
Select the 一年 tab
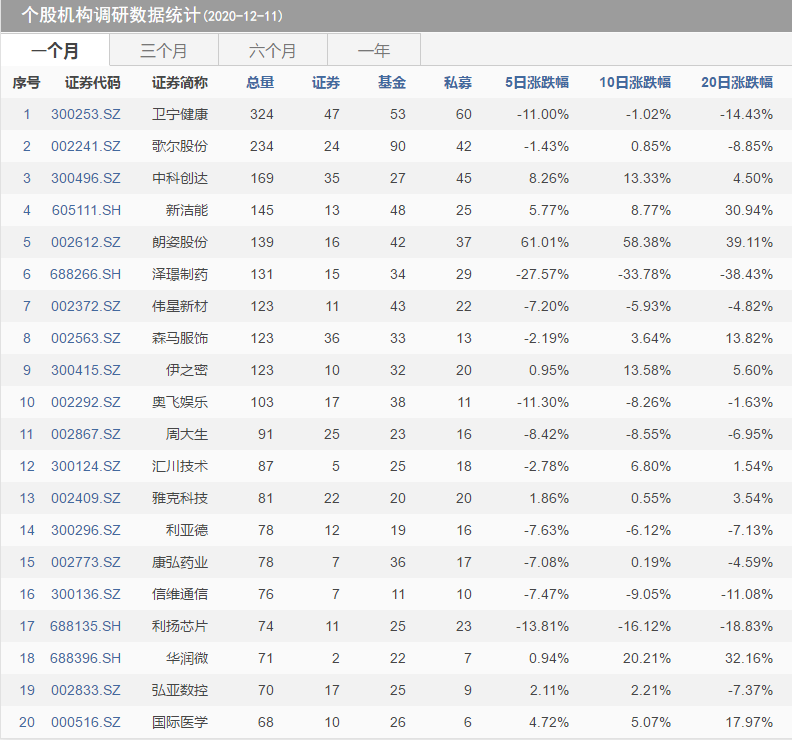374,50
